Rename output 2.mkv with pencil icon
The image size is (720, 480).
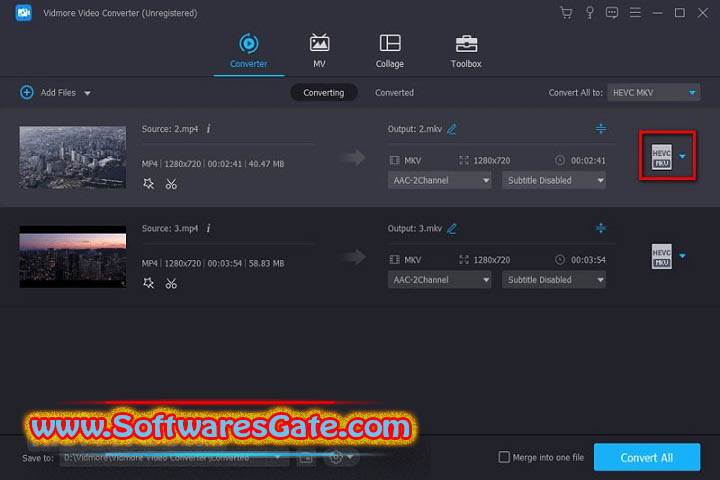click(x=452, y=129)
